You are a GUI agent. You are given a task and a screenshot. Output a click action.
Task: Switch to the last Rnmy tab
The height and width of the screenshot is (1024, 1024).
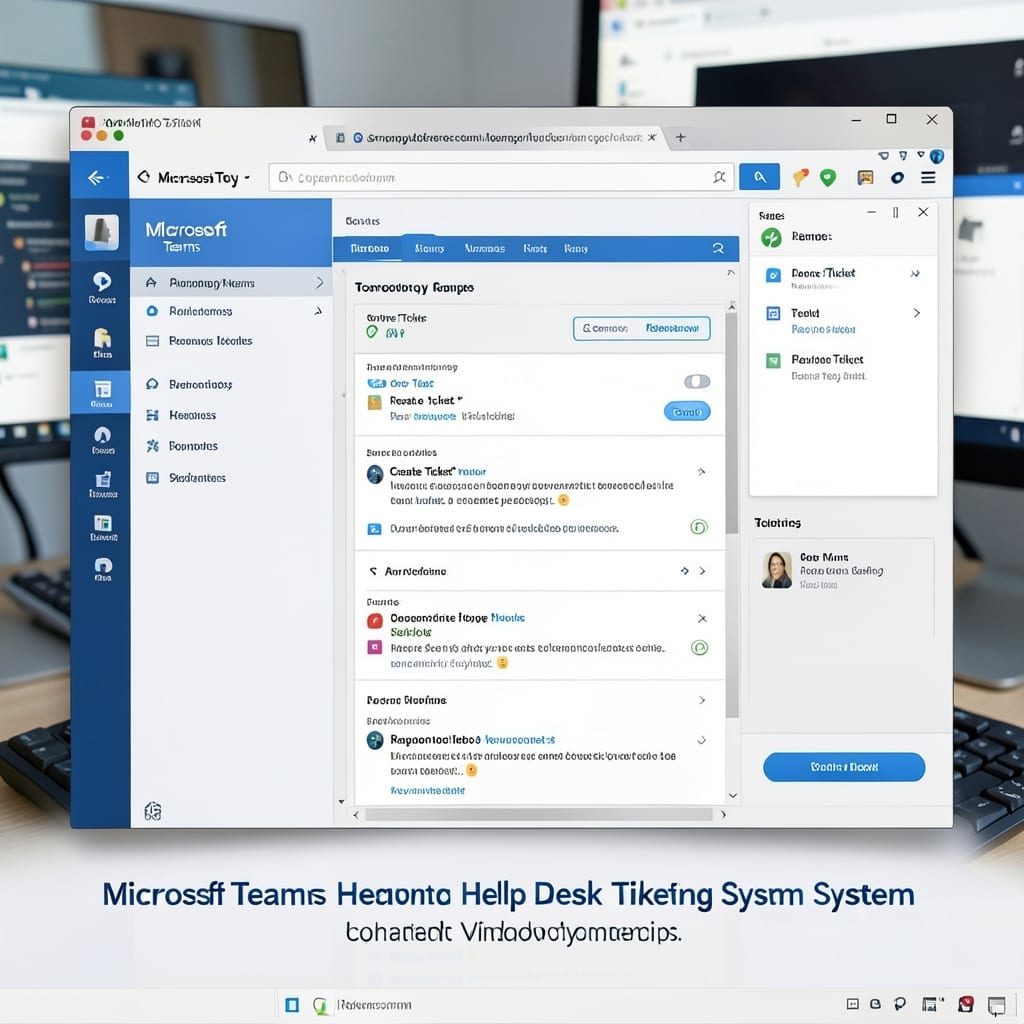(576, 248)
